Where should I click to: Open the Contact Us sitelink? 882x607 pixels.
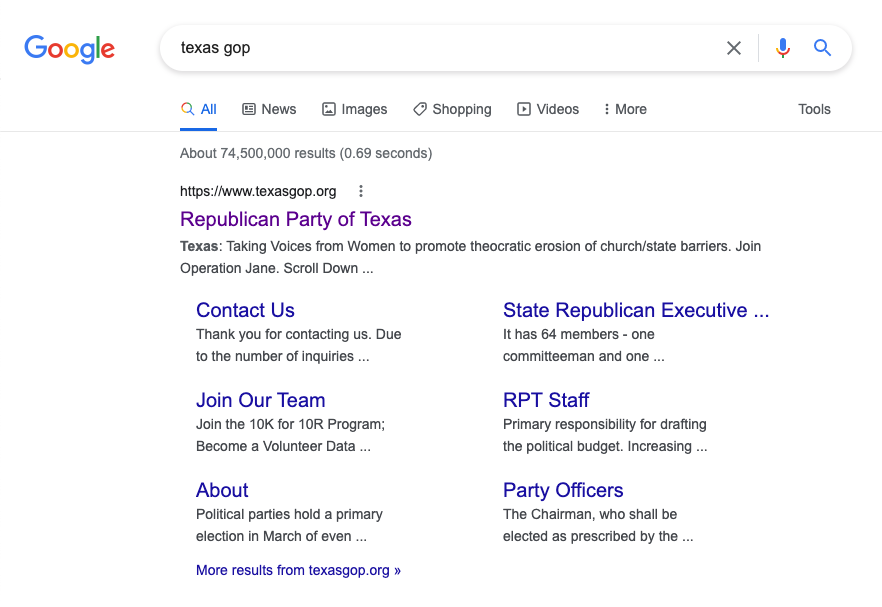point(245,310)
